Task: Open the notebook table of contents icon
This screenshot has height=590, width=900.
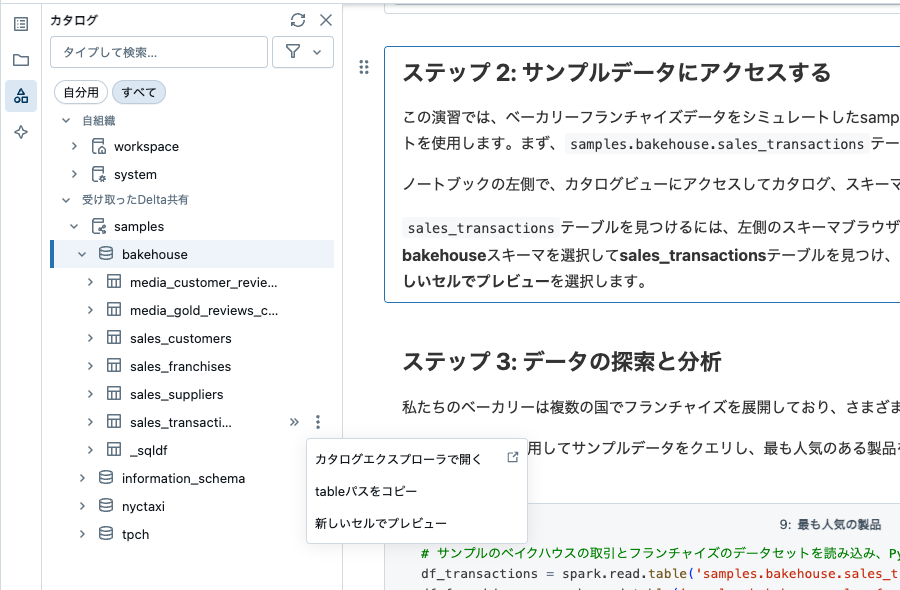Action: (x=20, y=23)
